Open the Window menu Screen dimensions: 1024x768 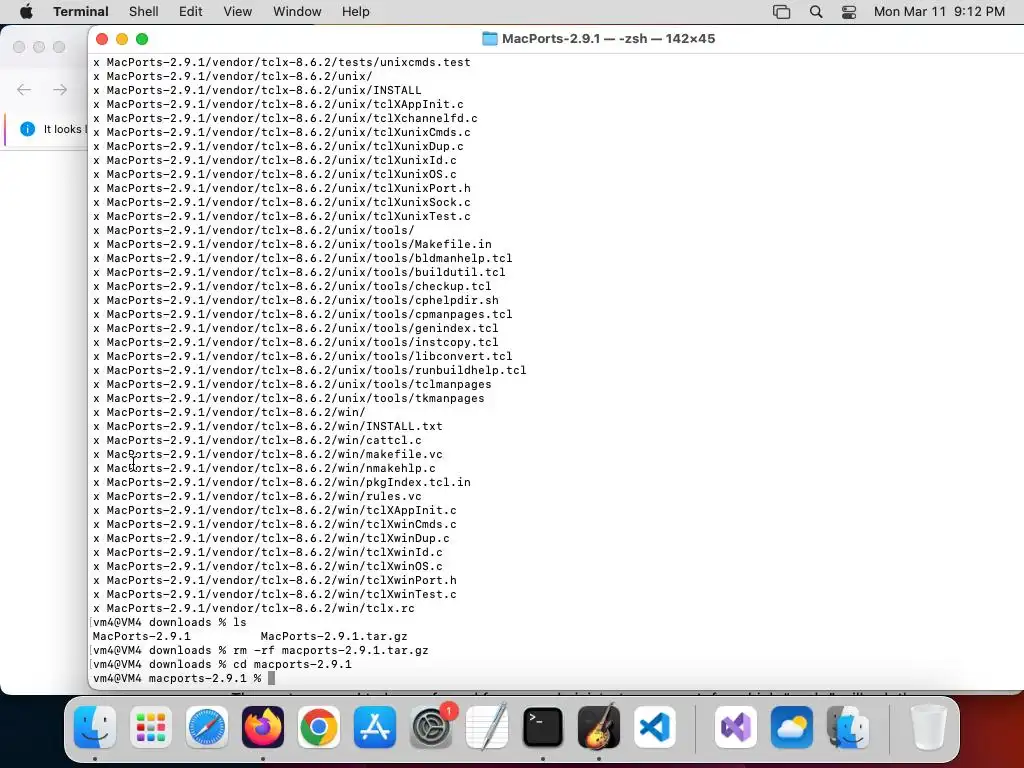[x=297, y=12]
